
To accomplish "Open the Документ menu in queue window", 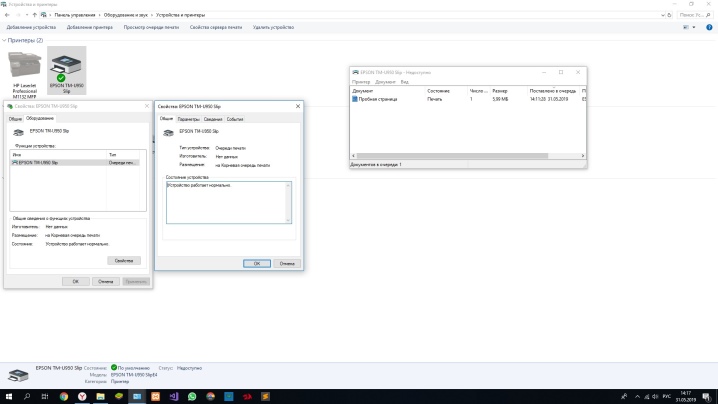I will [x=385, y=82].
